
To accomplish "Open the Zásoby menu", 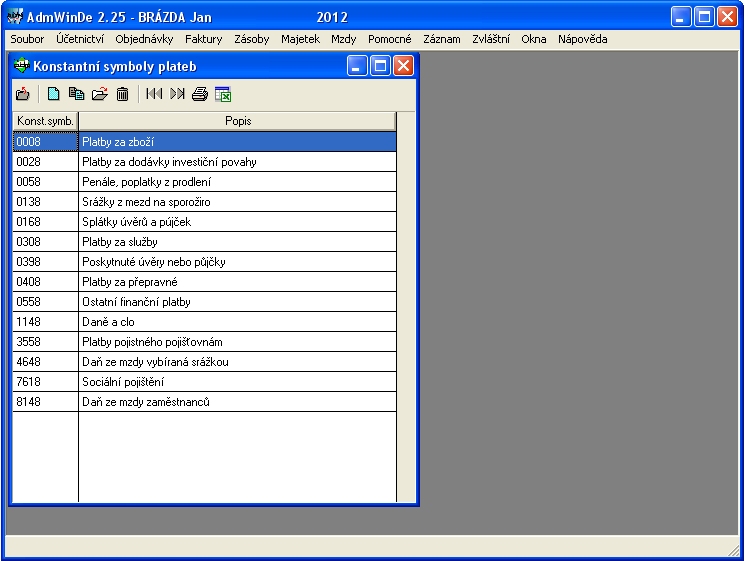I will [x=251, y=39].
